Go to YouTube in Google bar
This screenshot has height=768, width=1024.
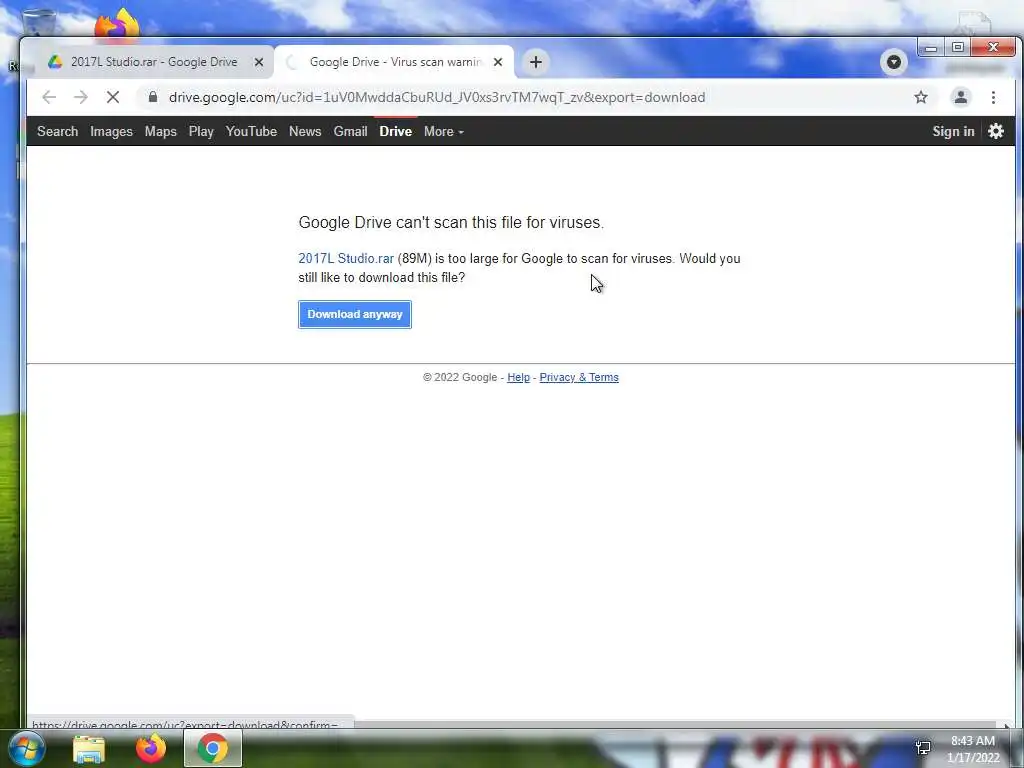251,131
